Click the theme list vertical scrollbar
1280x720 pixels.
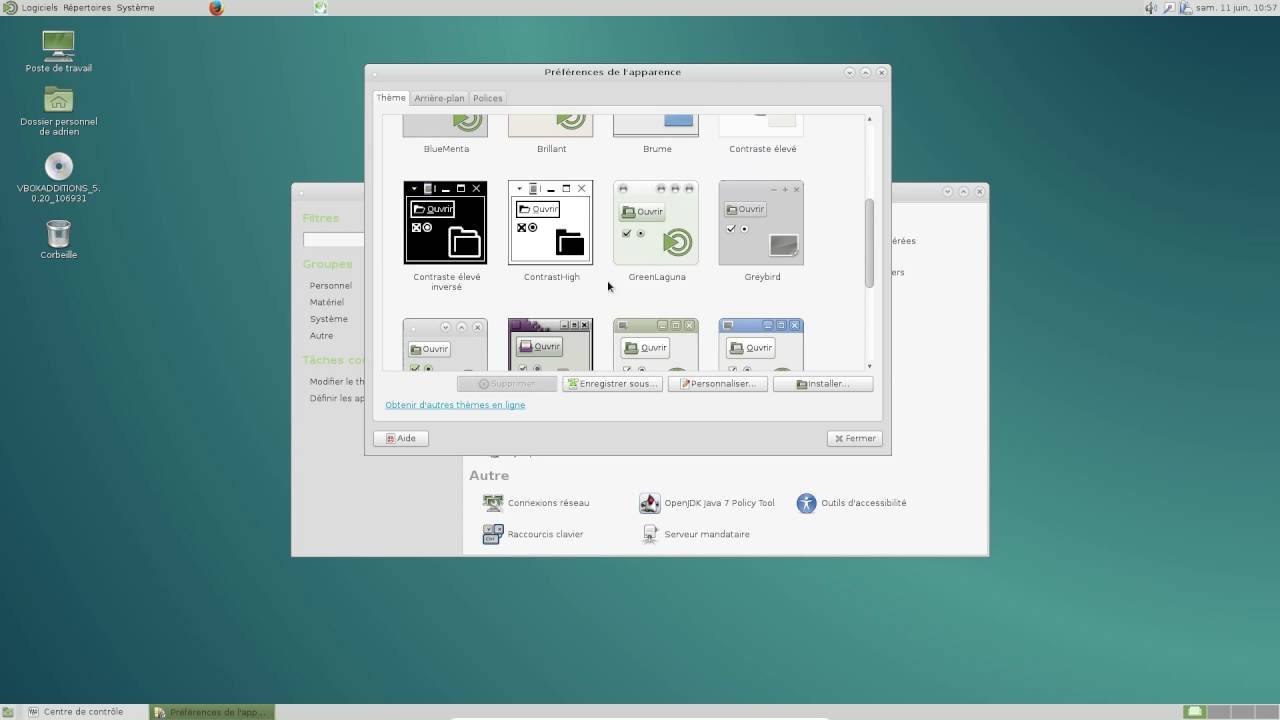click(x=869, y=243)
